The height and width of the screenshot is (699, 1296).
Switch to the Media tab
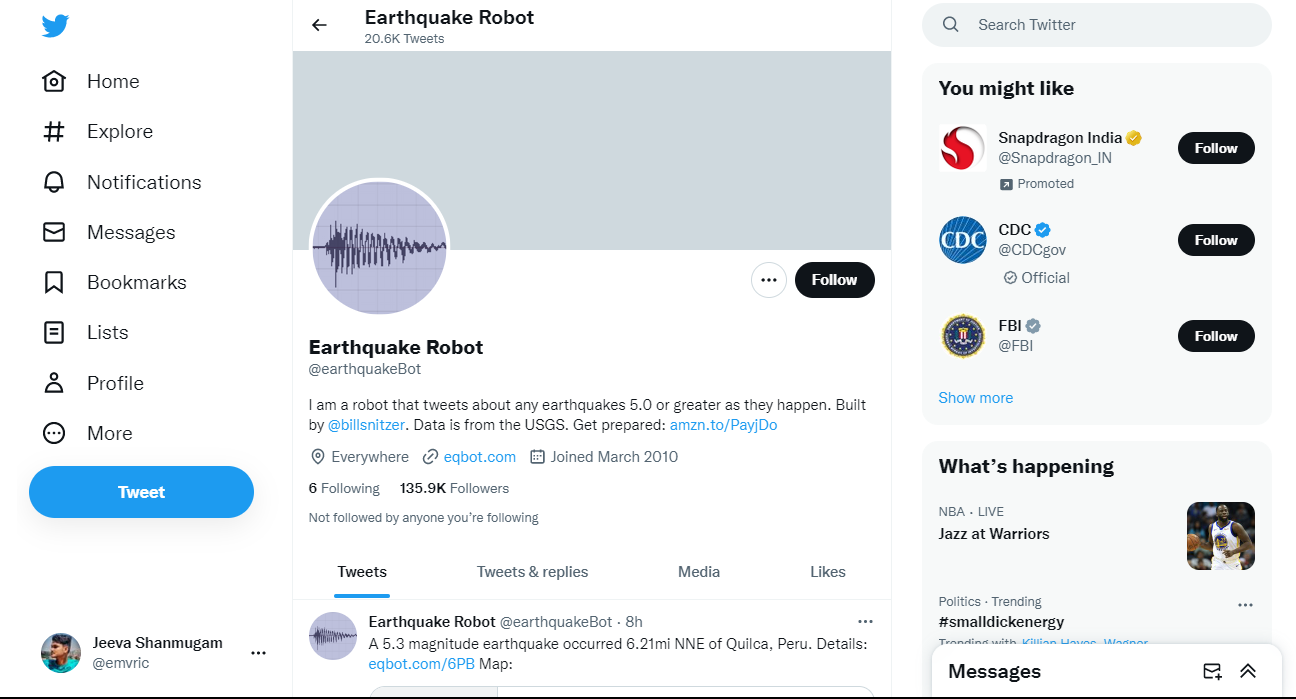tap(699, 572)
